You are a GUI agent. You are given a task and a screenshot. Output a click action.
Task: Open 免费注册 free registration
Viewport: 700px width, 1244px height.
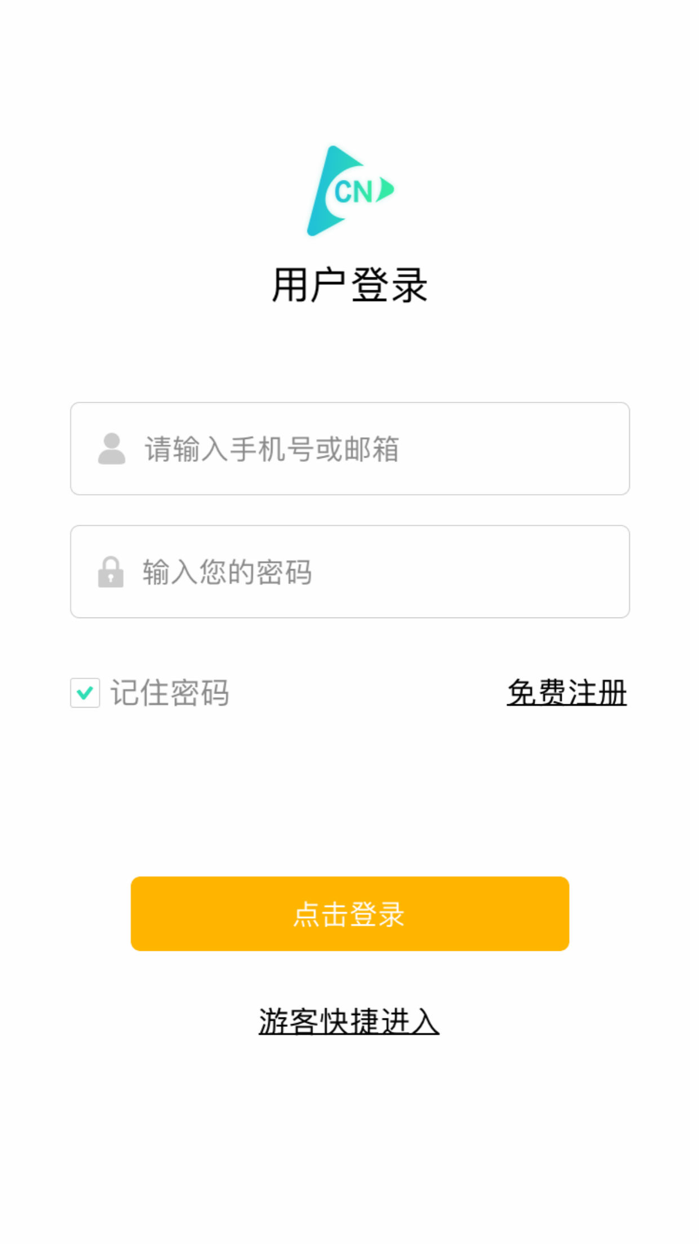click(566, 692)
